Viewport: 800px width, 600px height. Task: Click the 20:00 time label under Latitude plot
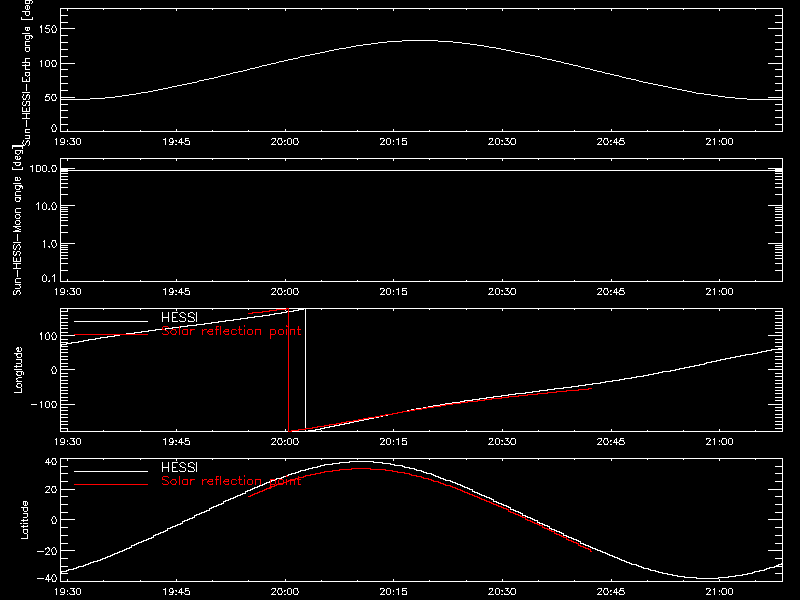coord(285,591)
